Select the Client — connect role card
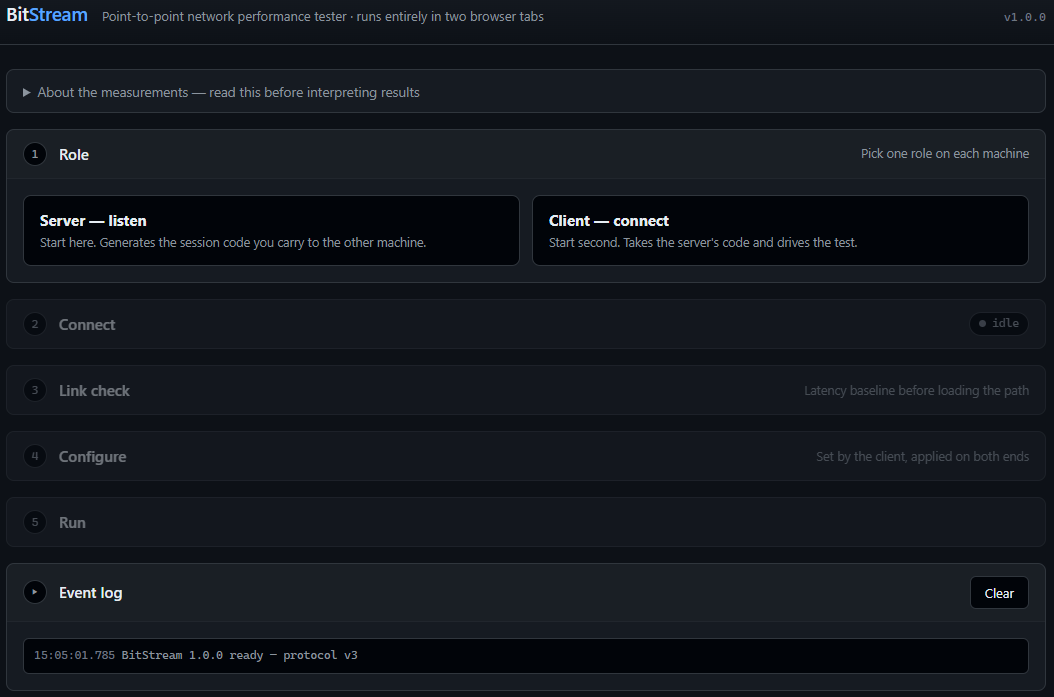This screenshot has width=1054, height=697. (x=780, y=231)
